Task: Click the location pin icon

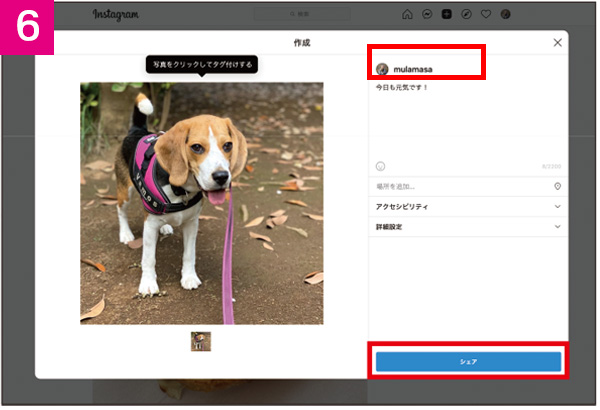Action: pos(557,186)
